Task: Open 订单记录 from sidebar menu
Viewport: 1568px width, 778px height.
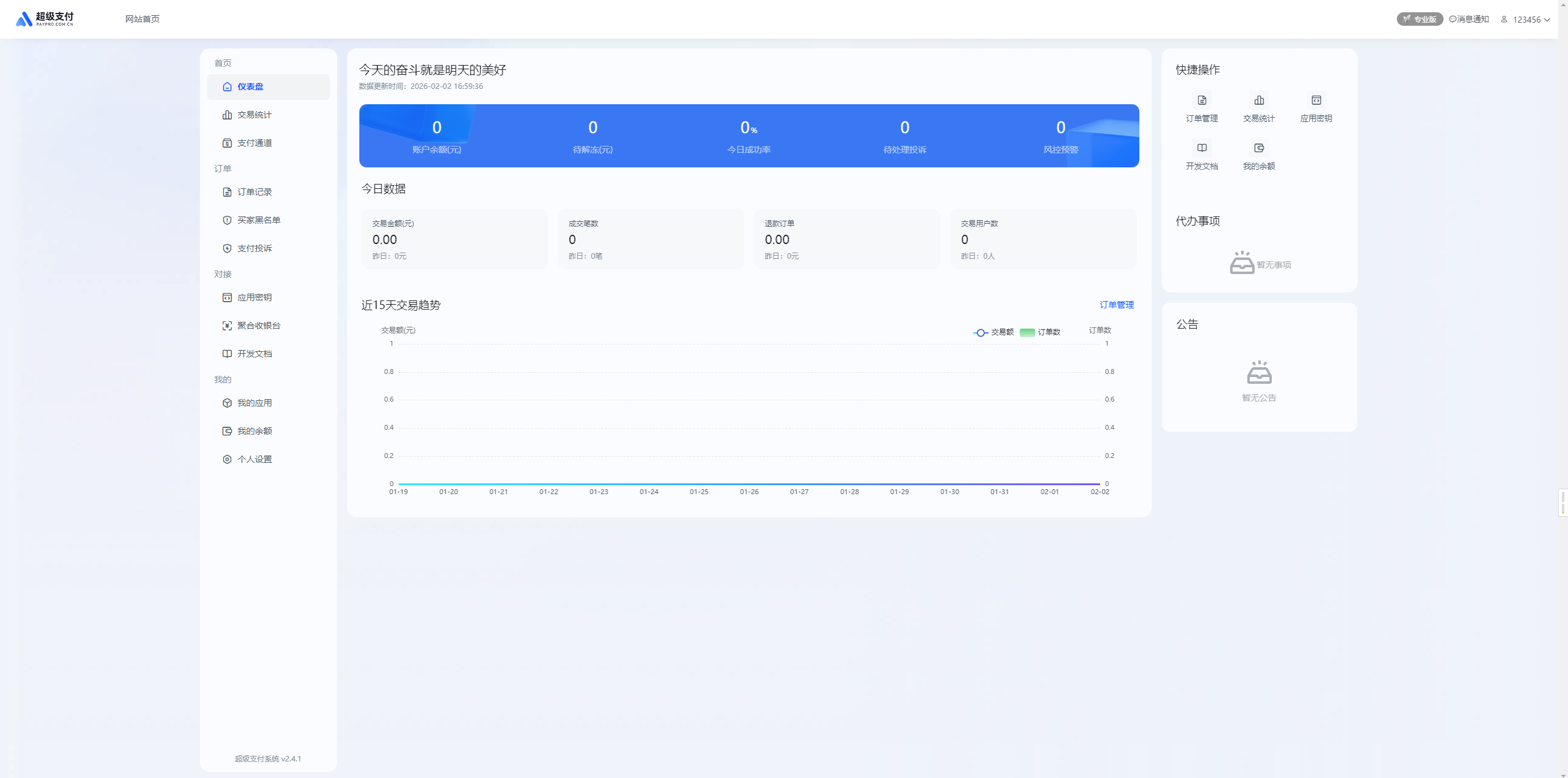Action: pos(254,192)
